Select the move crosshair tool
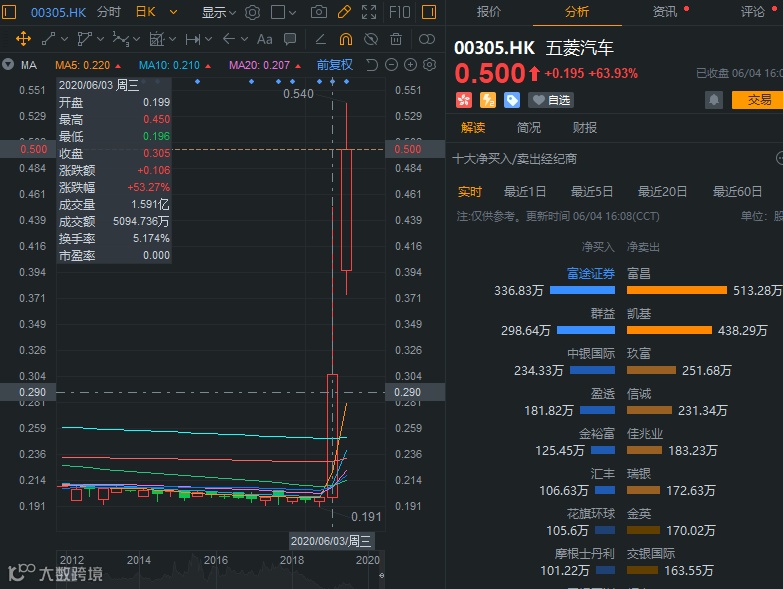 pos(23,38)
